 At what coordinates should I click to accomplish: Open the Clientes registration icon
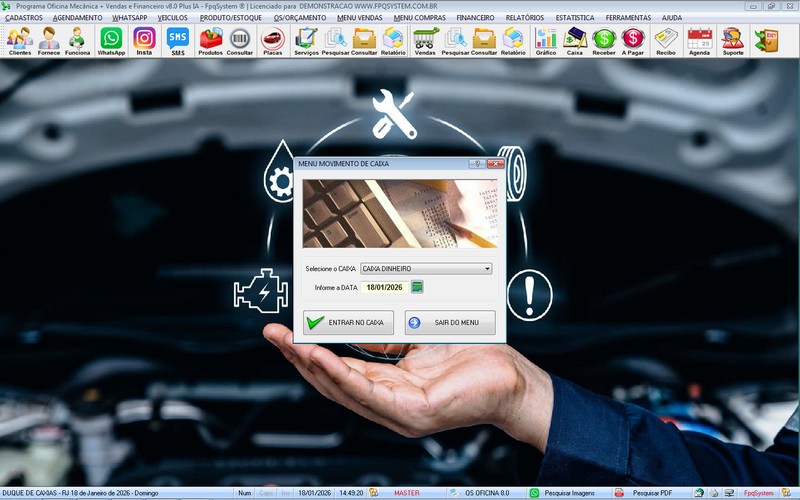pyautogui.click(x=19, y=40)
